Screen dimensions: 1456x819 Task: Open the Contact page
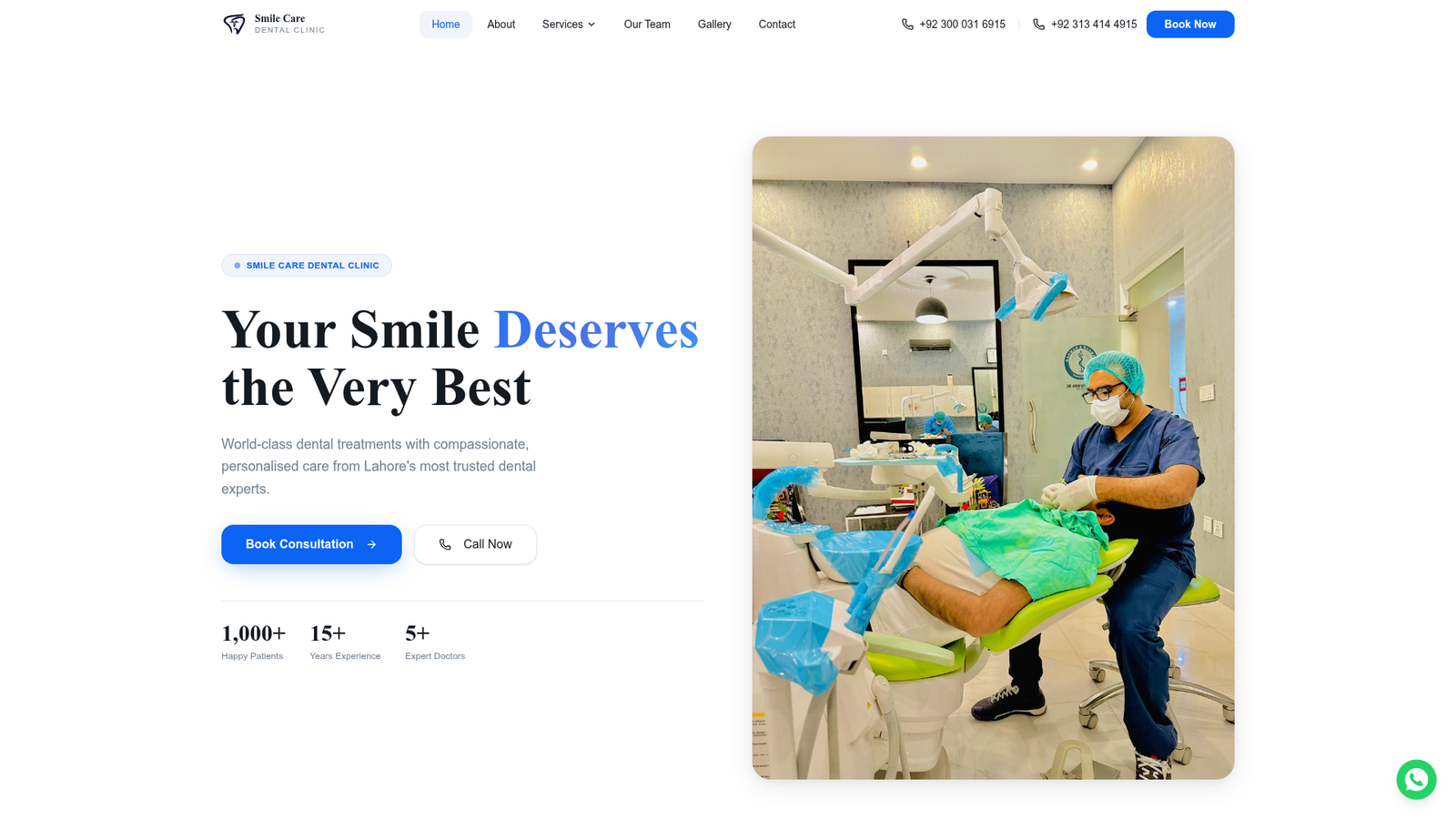[777, 25]
